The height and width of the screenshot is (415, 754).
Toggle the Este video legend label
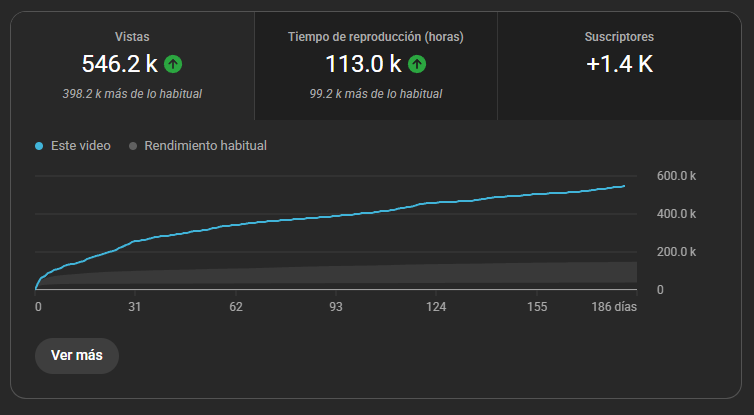(x=79, y=146)
